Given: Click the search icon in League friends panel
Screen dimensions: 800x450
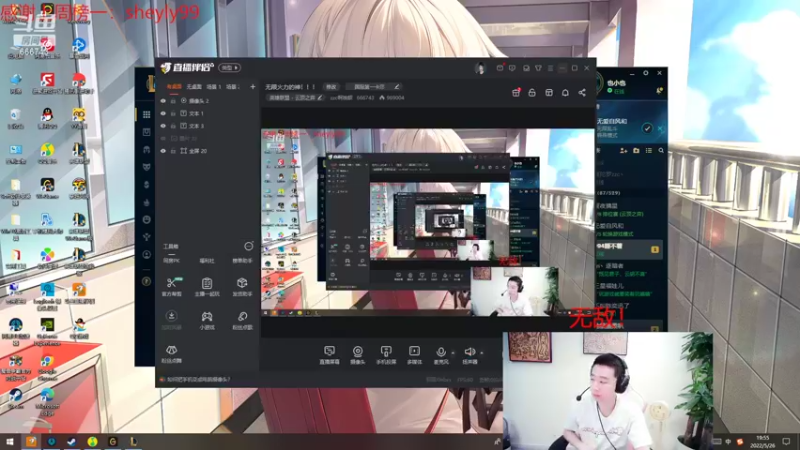Looking at the screenshot, I should (x=661, y=151).
